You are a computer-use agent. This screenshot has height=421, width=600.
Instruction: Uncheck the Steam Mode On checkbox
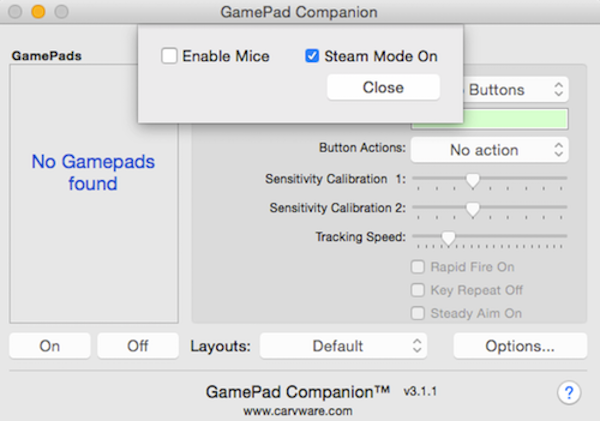point(312,57)
